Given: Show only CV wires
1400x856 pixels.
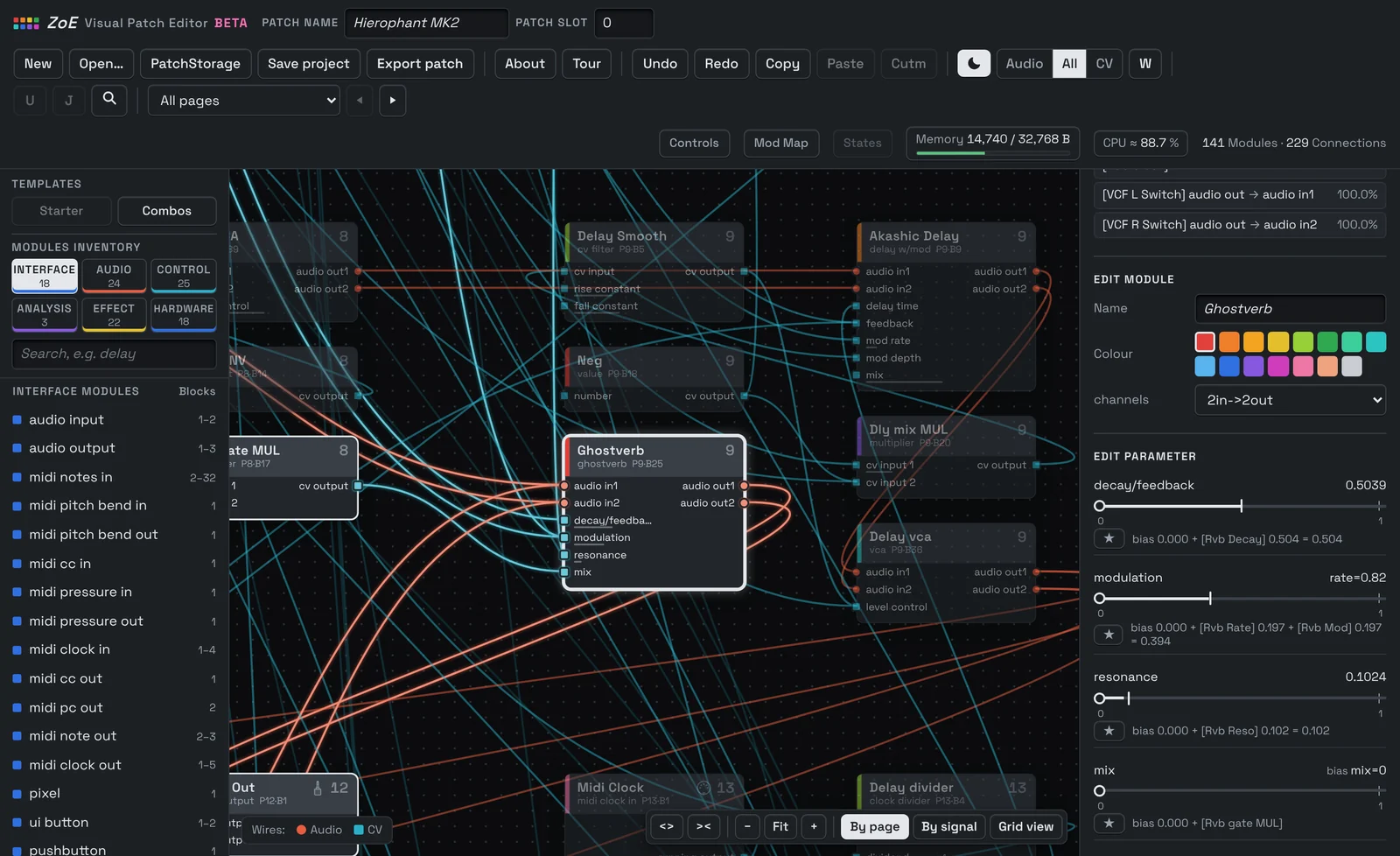Looking at the screenshot, I should (x=1104, y=64).
